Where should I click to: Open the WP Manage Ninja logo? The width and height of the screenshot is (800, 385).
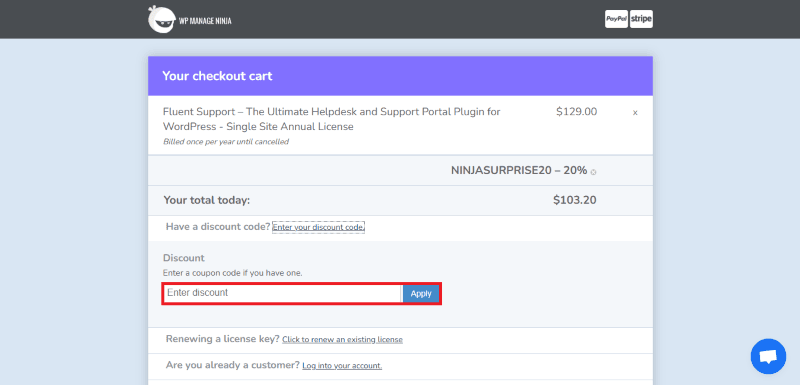pyautogui.click(x=190, y=20)
